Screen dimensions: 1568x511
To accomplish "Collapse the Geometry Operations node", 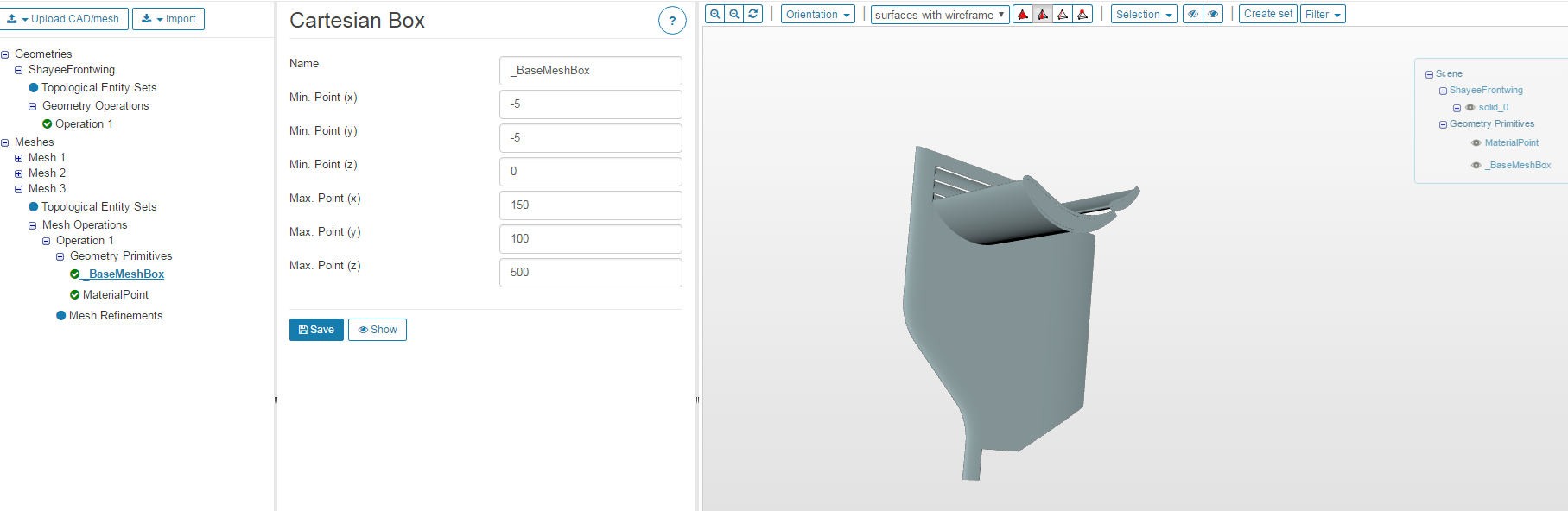I will click(x=33, y=106).
